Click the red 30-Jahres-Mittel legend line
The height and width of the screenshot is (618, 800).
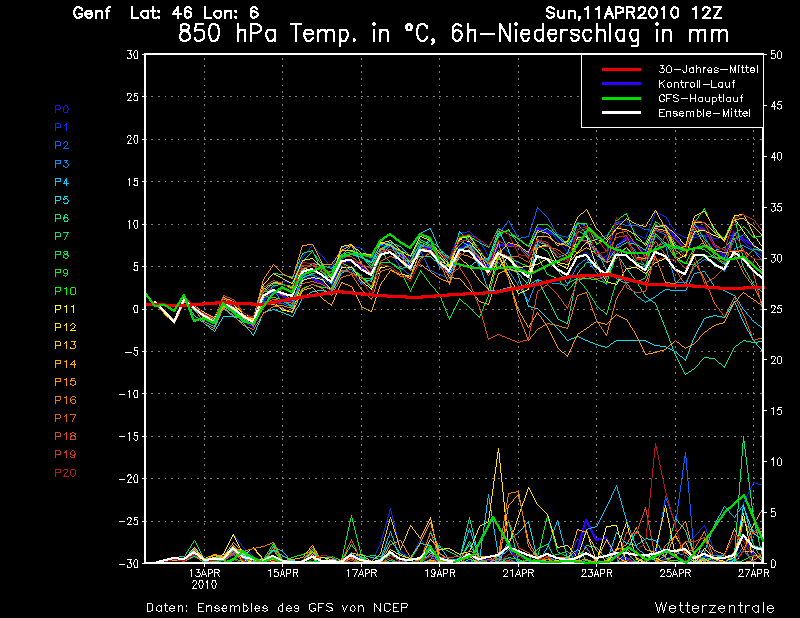click(621, 70)
